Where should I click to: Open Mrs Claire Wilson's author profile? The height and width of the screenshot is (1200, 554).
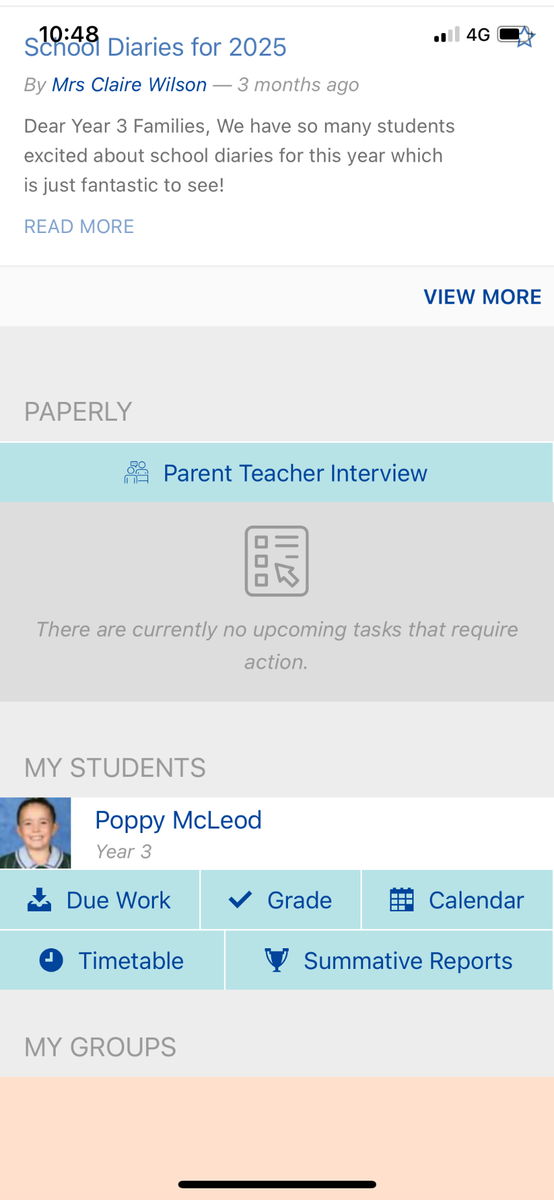point(129,85)
